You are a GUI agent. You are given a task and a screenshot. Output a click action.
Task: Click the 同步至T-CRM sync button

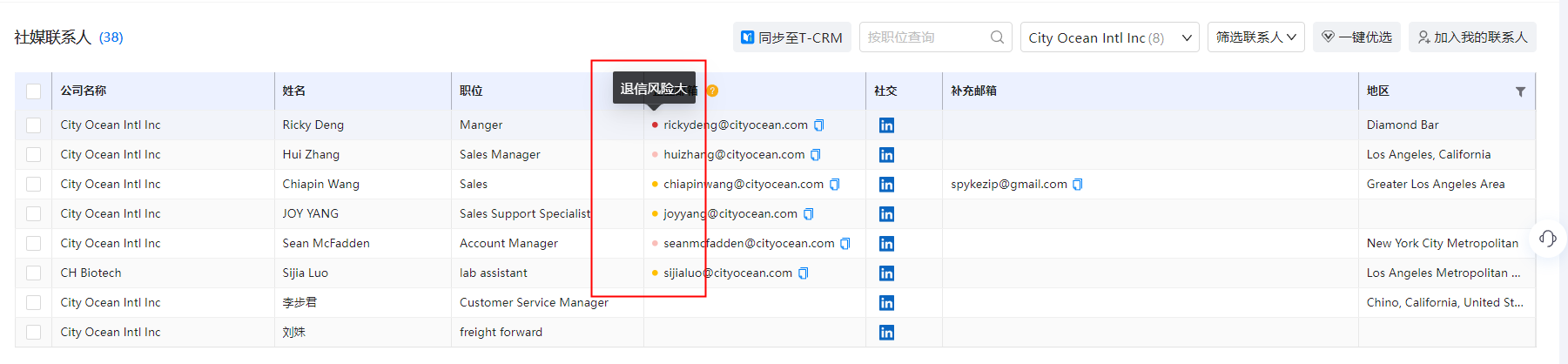(x=791, y=37)
